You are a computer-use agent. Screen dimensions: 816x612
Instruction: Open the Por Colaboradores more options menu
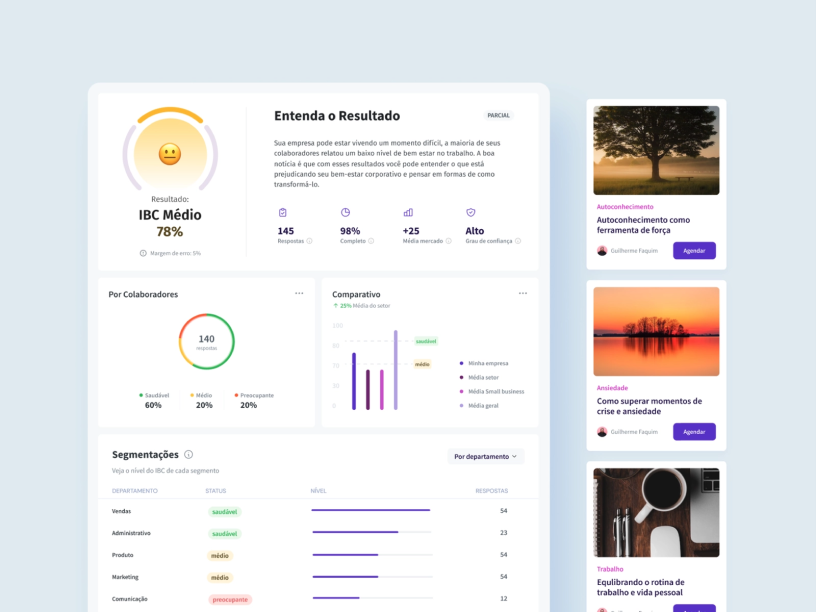click(299, 294)
